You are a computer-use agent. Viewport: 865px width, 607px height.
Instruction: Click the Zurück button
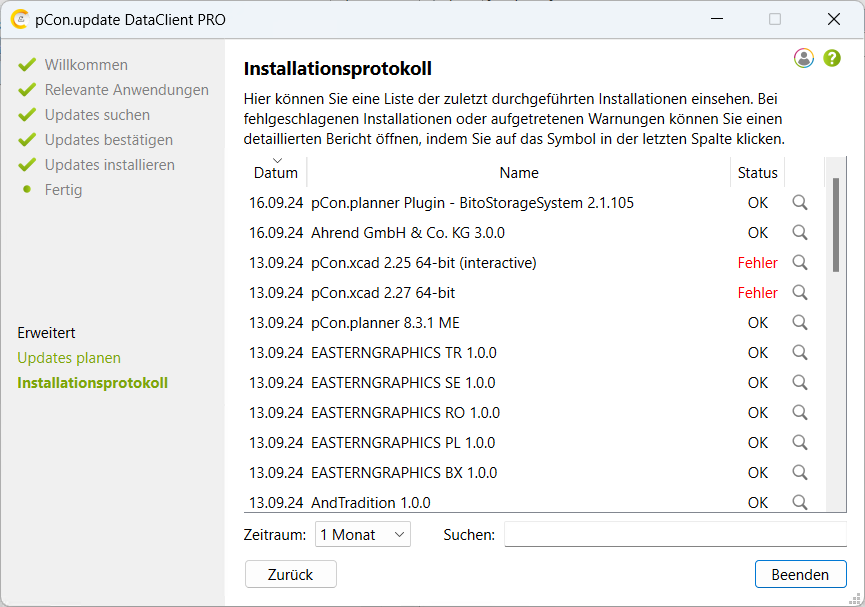click(x=291, y=574)
